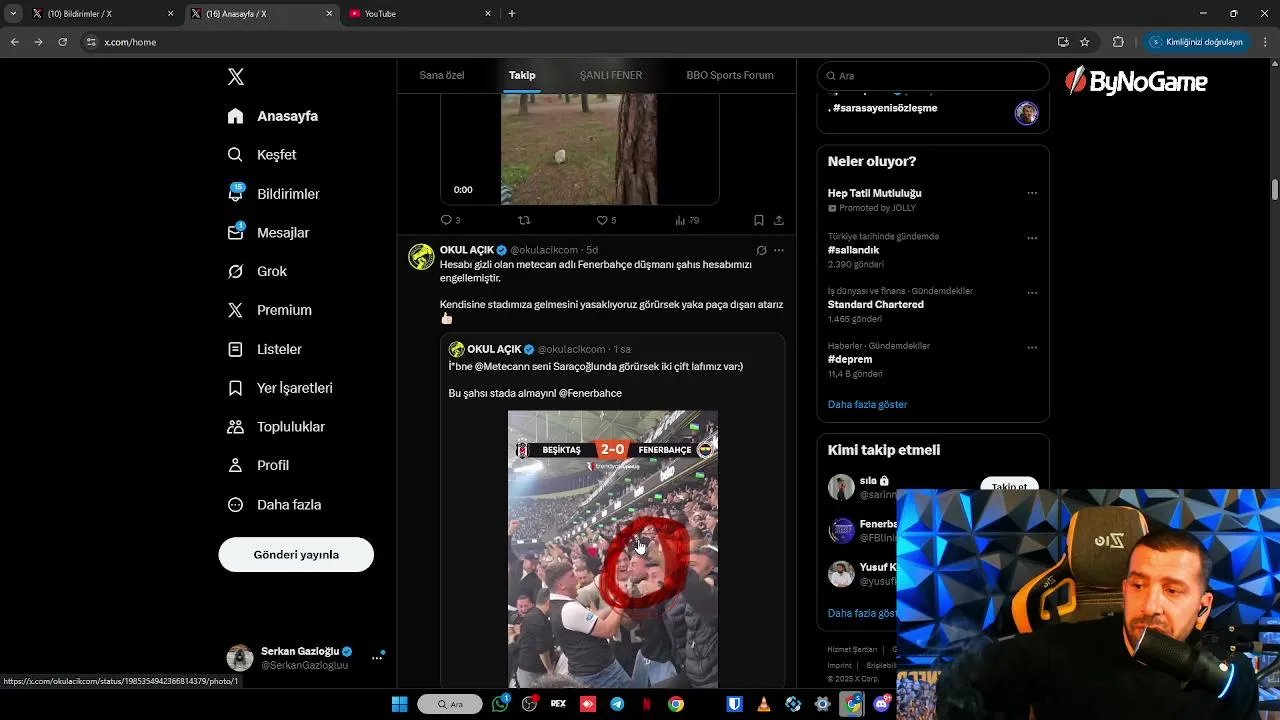The image size is (1280, 720).
Task: Open Telegram from taskbar
Action: (x=617, y=704)
